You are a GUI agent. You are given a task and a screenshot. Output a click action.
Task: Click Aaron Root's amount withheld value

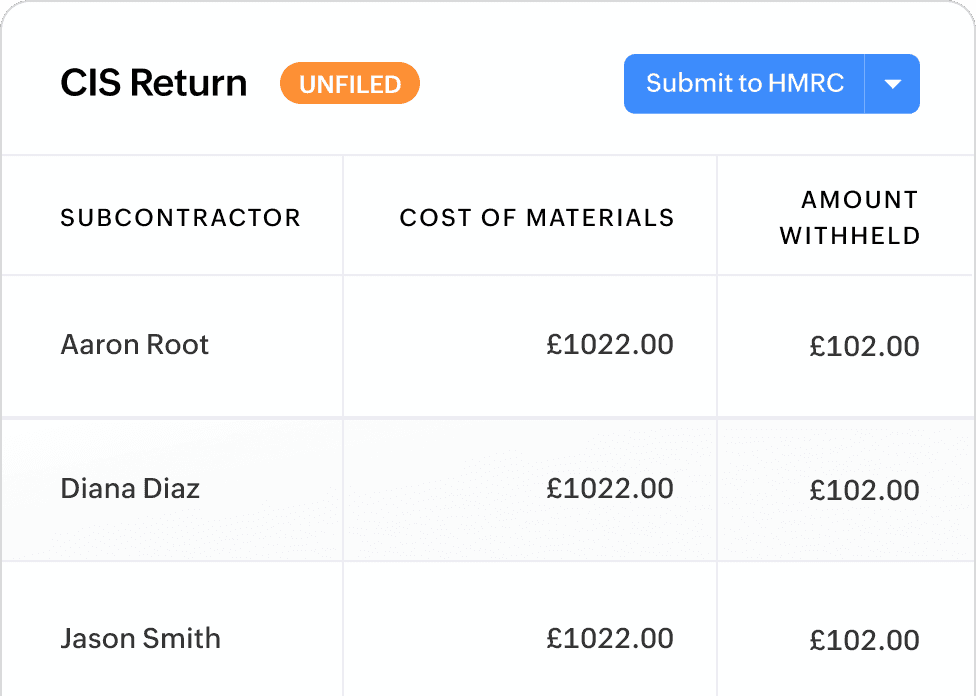pos(864,347)
